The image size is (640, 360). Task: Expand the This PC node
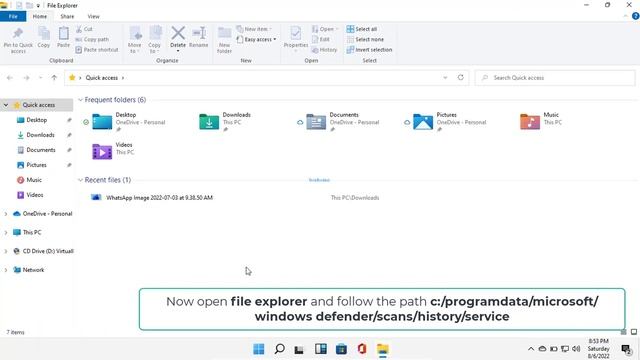[x=6, y=232]
